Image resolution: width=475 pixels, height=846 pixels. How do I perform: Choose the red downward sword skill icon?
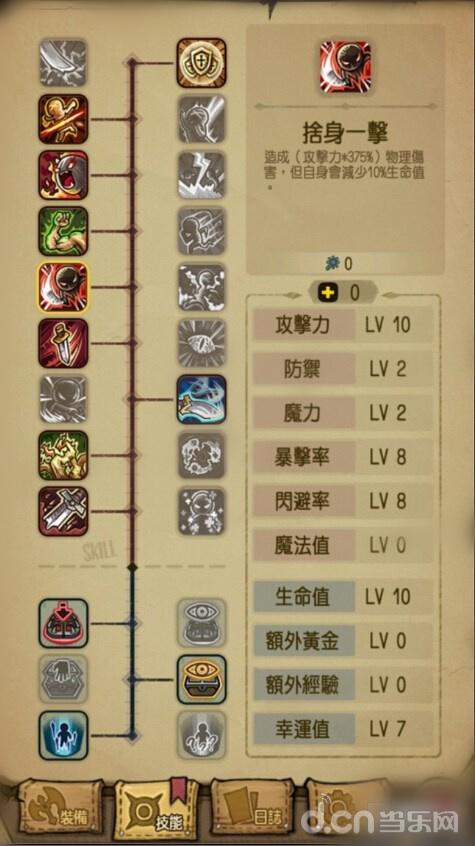(x=63, y=343)
